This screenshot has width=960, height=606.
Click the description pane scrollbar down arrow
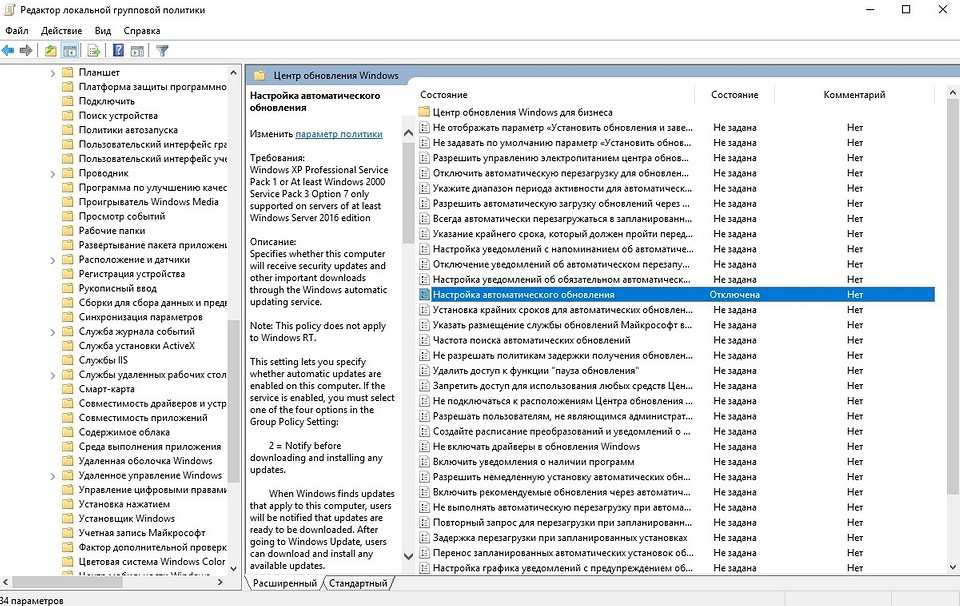tap(408, 556)
